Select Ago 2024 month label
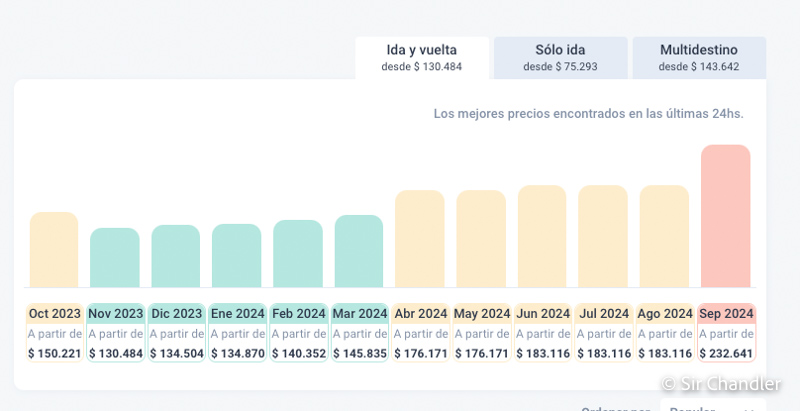This screenshot has height=411, width=800. [x=665, y=313]
